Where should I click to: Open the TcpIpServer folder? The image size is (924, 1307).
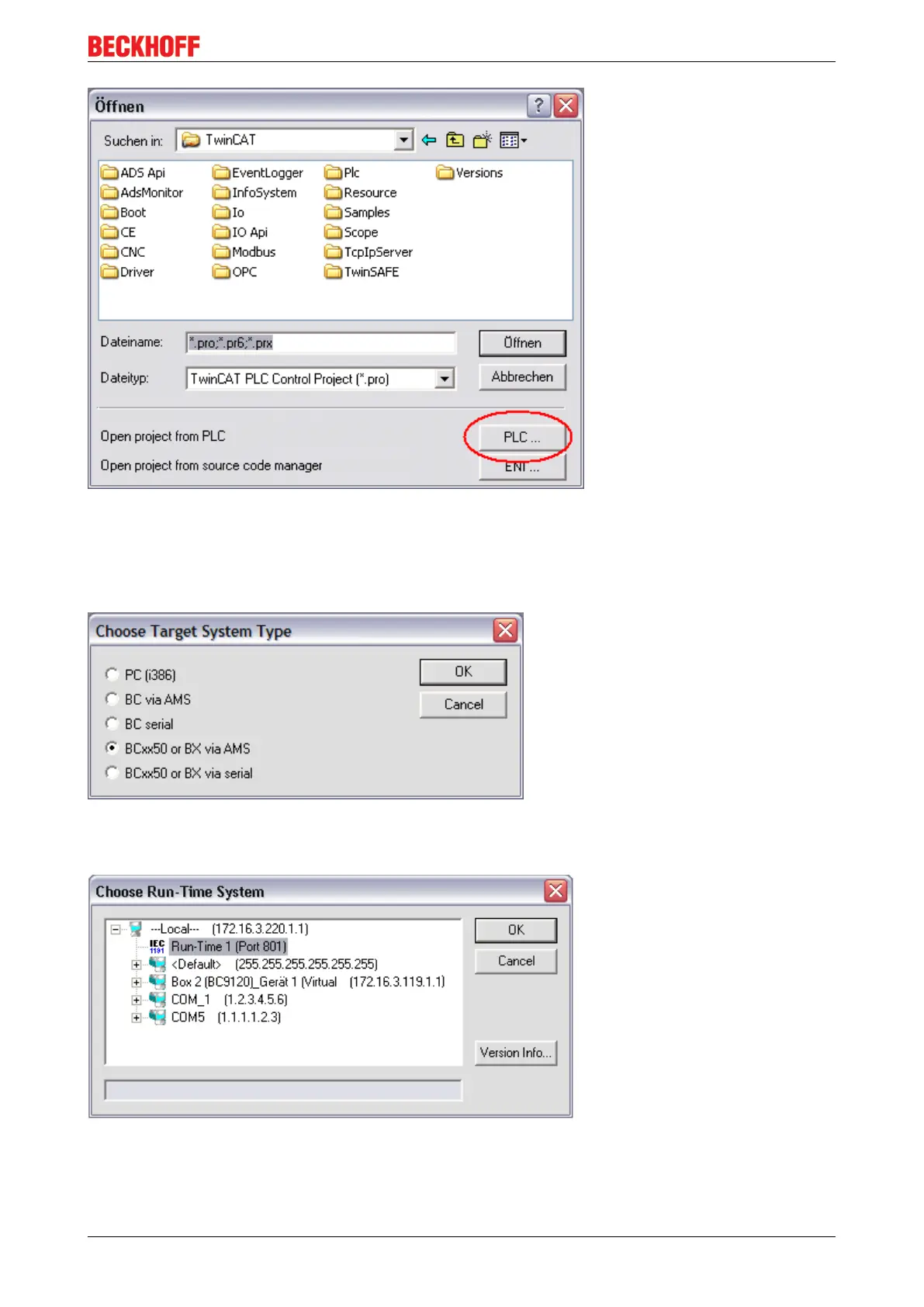click(x=369, y=251)
